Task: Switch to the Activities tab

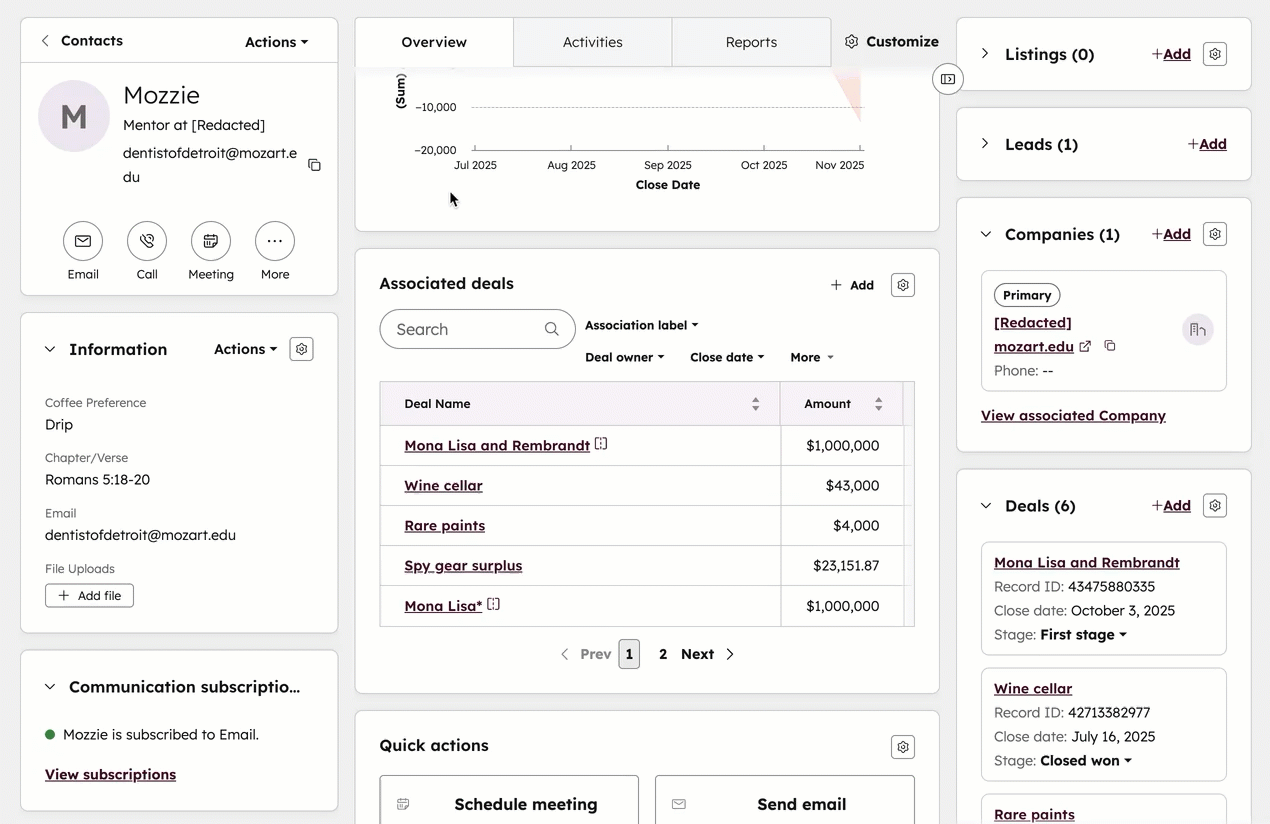Action: click(x=592, y=42)
